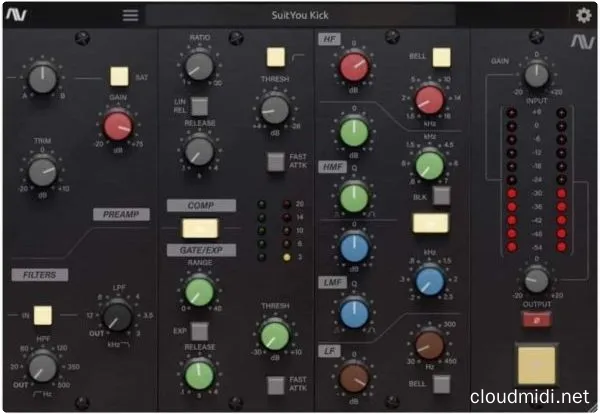This screenshot has width=600, height=414.
Task: Click the LMF blue gain knob
Action: coord(354,248)
